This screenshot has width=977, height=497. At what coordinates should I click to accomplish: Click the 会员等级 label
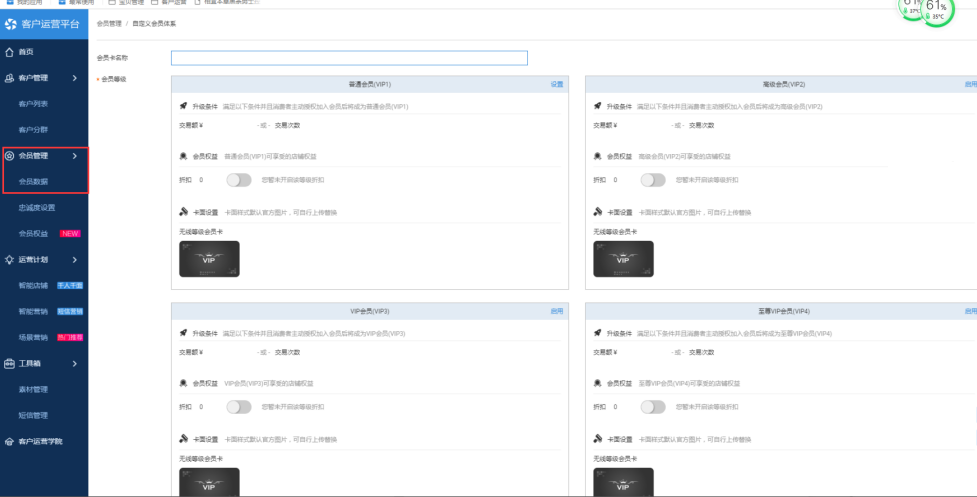point(113,79)
